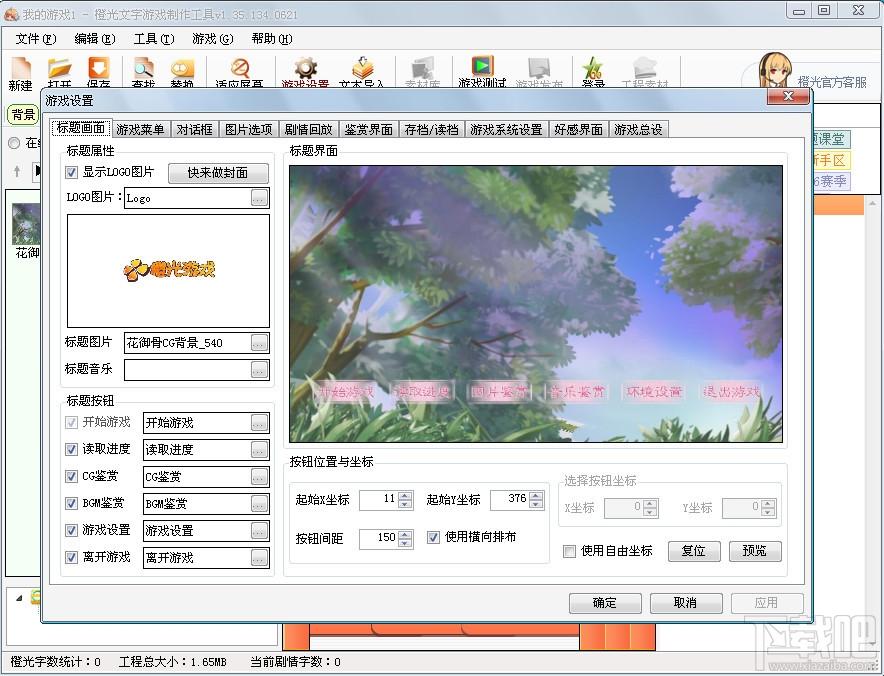Click the 快来做封面 button

pyautogui.click(x=218, y=173)
